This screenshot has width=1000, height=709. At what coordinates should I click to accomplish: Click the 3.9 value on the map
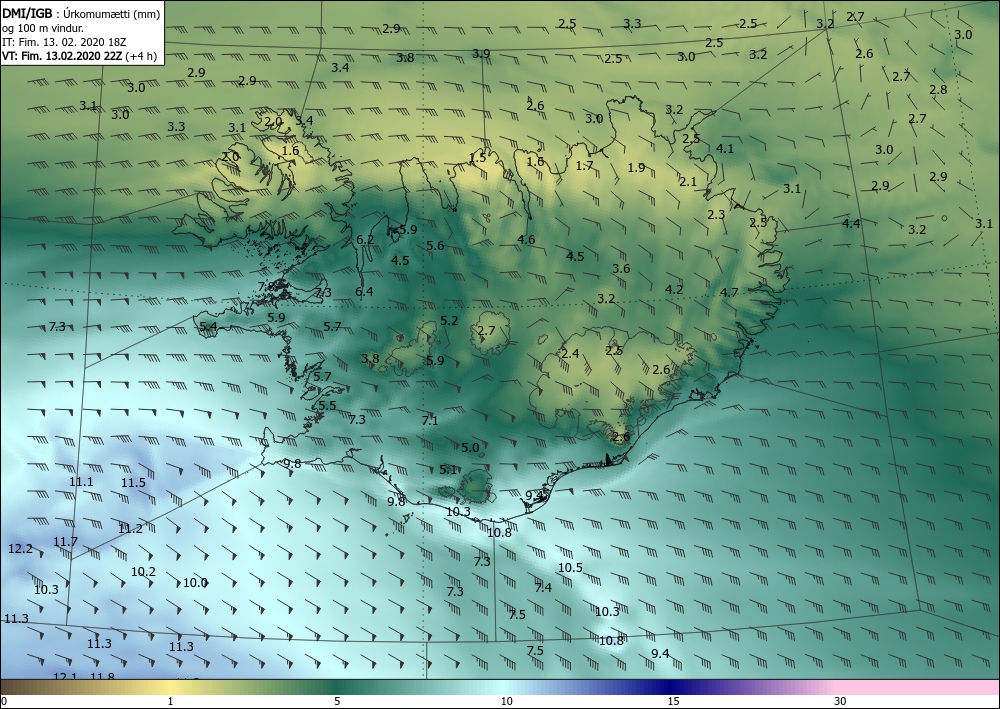482,54
